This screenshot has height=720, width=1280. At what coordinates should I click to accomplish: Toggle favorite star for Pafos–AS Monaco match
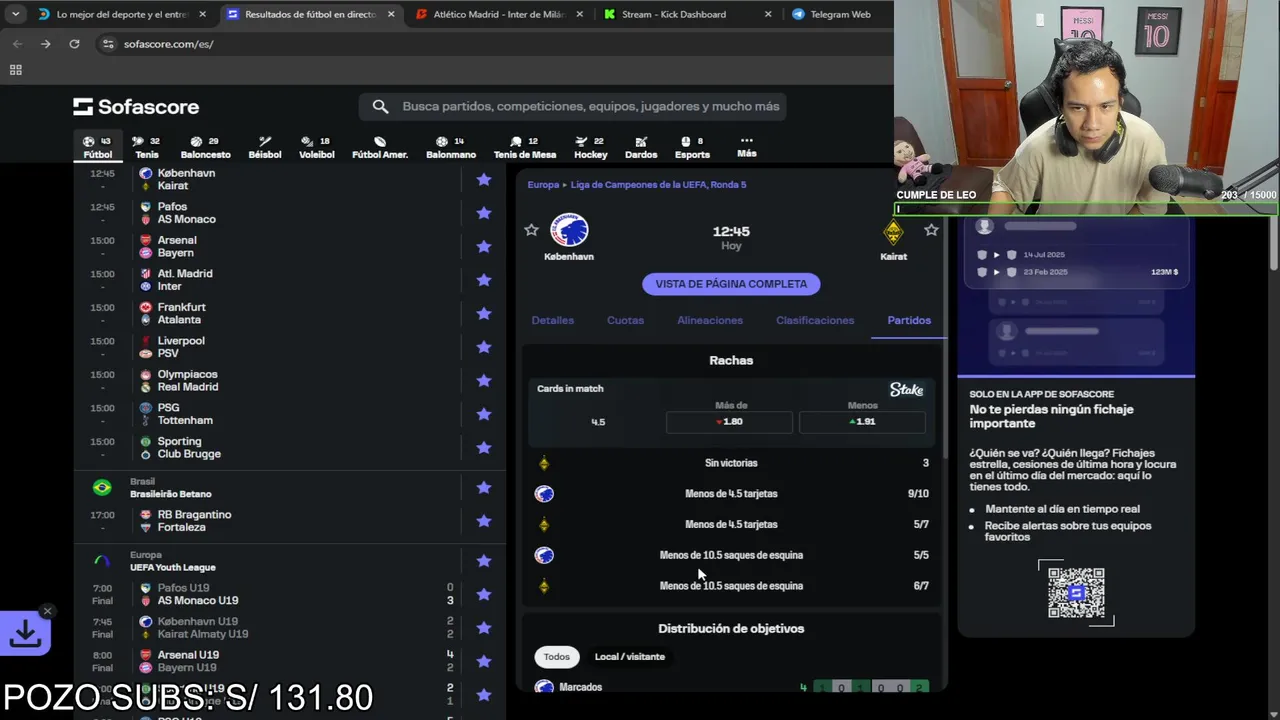click(484, 213)
